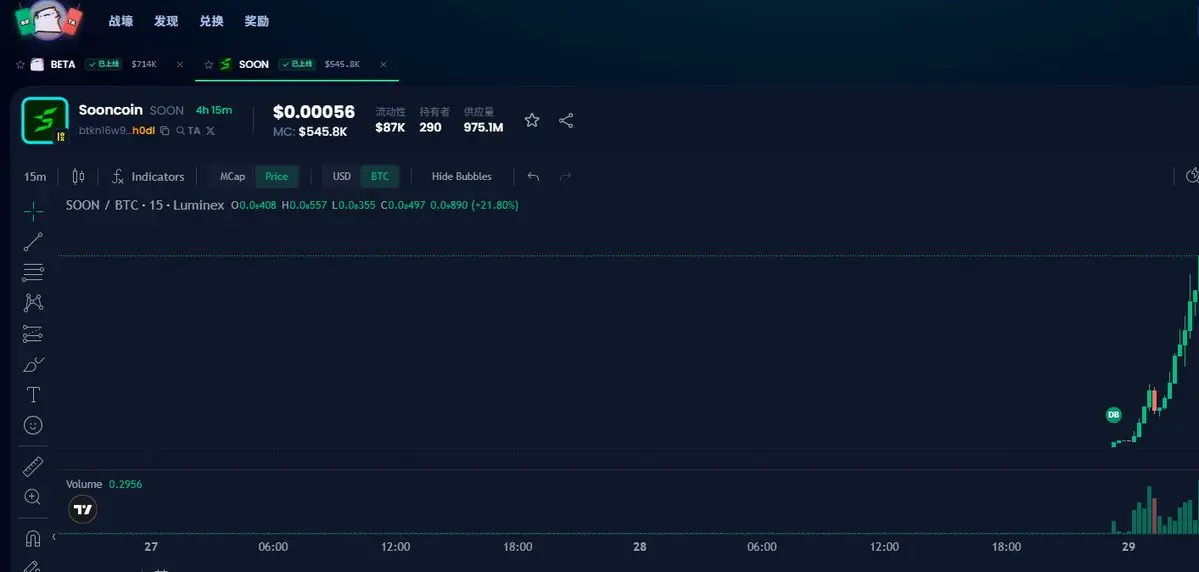Share the Sooncoin token page
The image size is (1199, 572).
[x=566, y=121]
